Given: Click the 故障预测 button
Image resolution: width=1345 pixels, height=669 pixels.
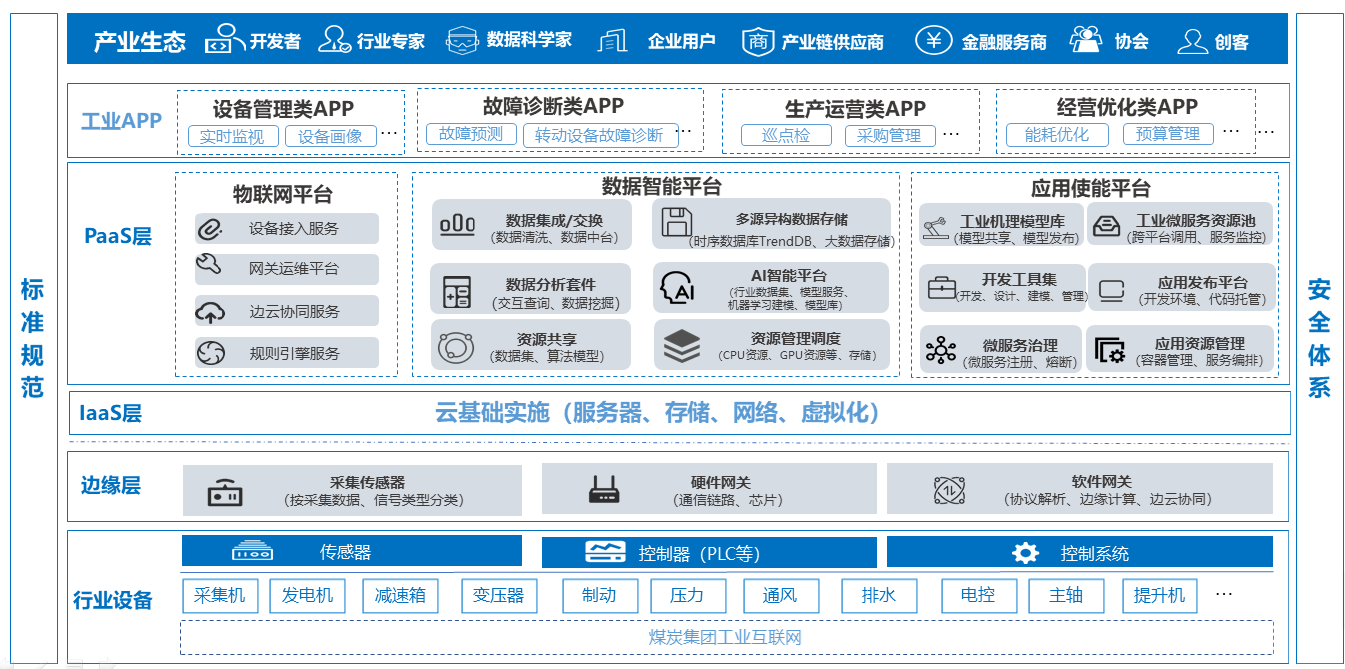Looking at the screenshot, I should (471, 134).
